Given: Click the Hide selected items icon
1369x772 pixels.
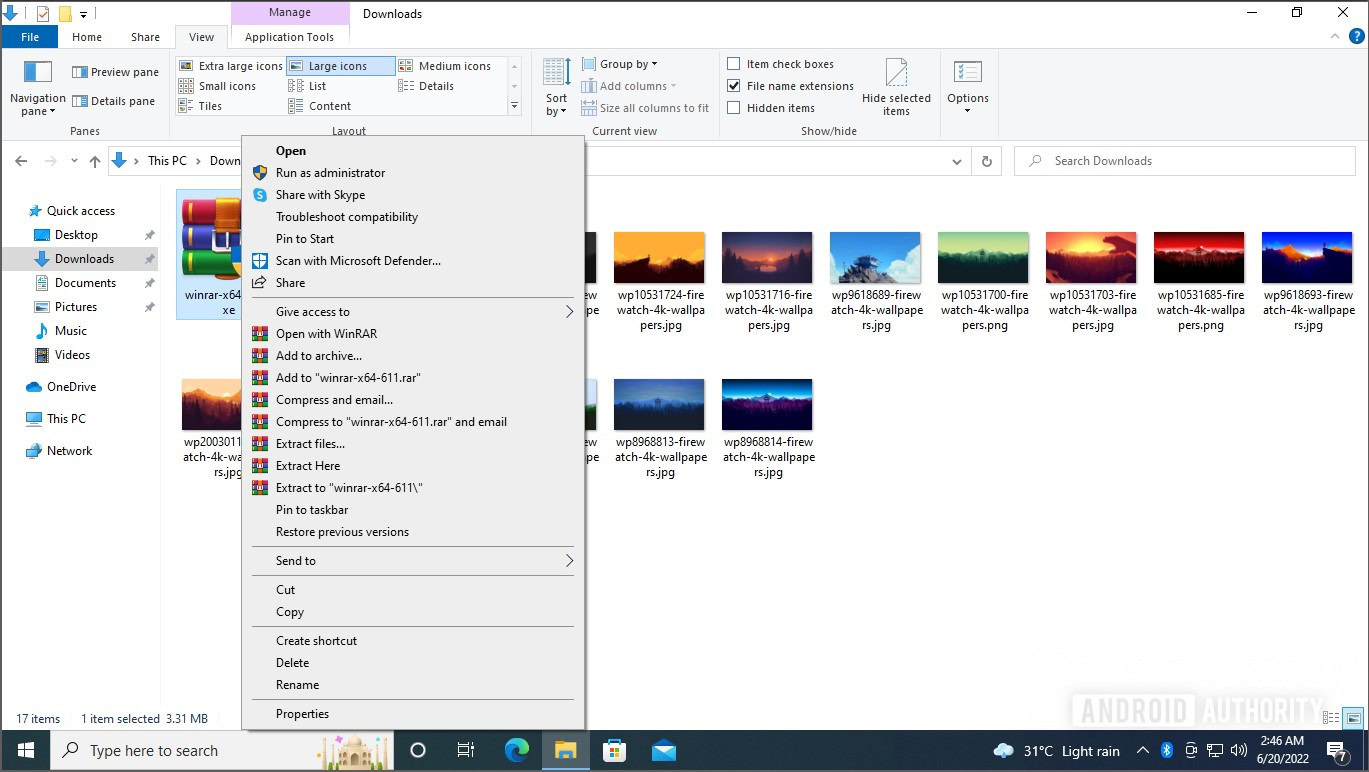Looking at the screenshot, I should coord(896,75).
